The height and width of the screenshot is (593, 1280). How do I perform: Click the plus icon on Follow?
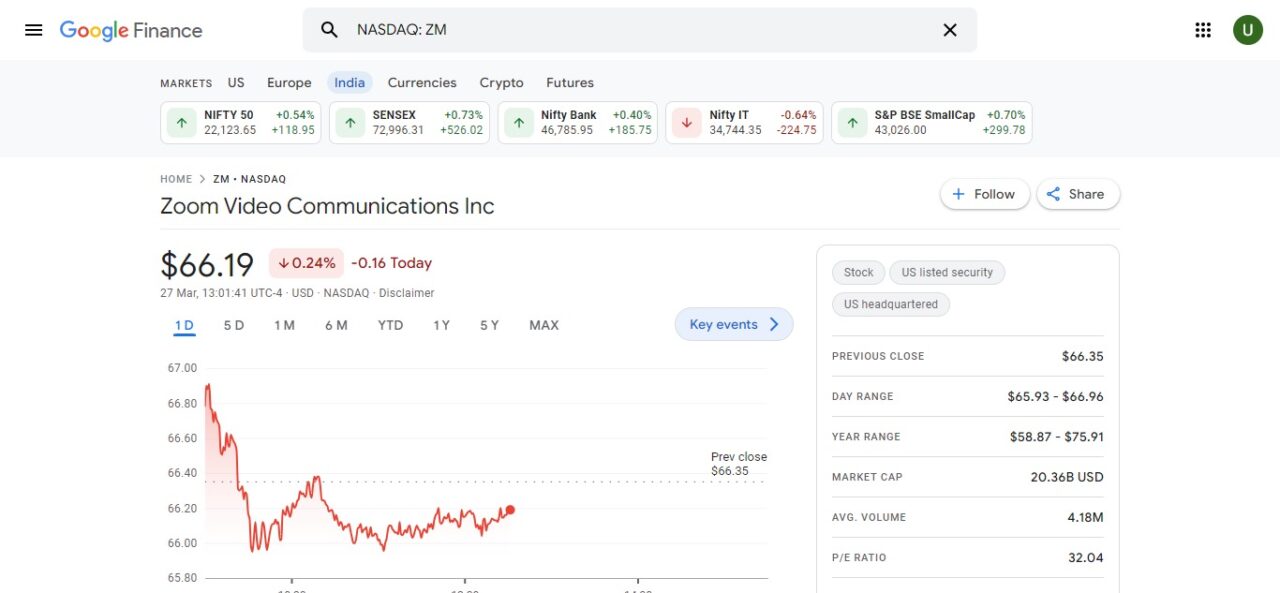pos(958,194)
